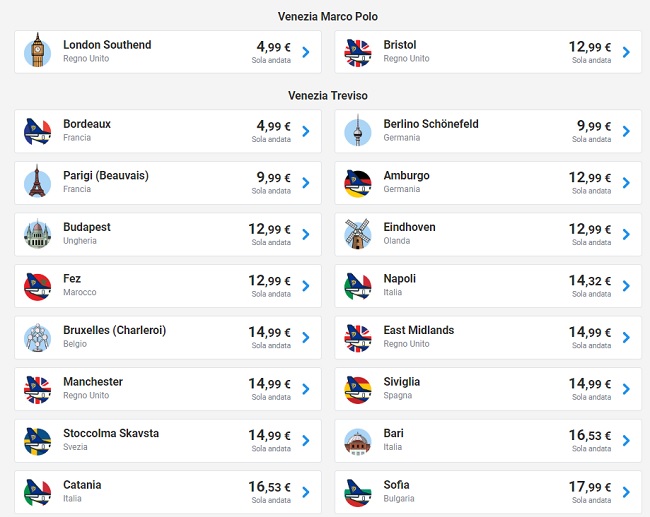Screen dimensions: 650x517
Task: Click the Amburgo 12,99 € price
Action: coord(589,177)
